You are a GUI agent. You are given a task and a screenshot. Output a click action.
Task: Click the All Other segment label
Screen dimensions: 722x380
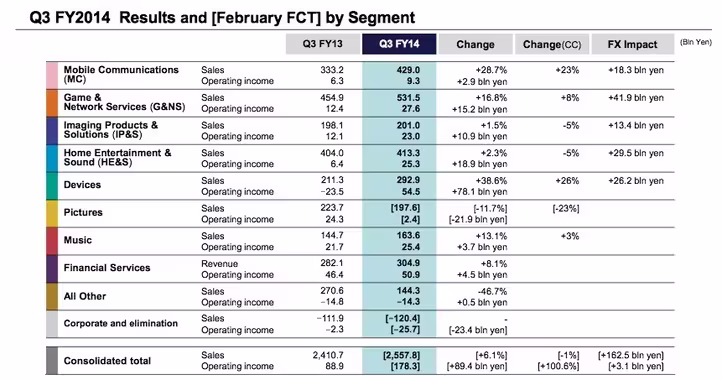[85, 296]
